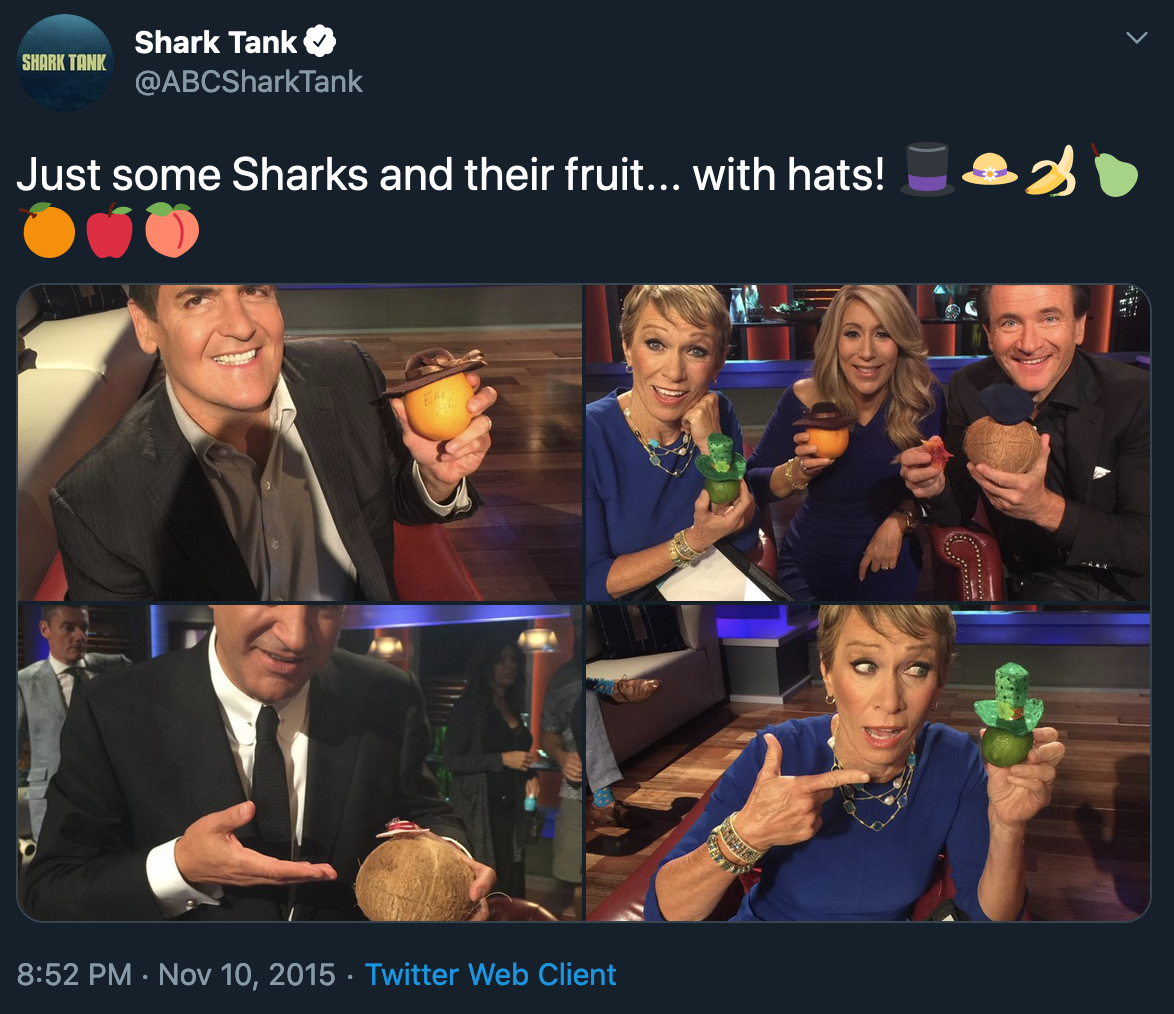Click the banana emoji in the tweet
This screenshot has width=1174, height=1014.
point(1051,172)
